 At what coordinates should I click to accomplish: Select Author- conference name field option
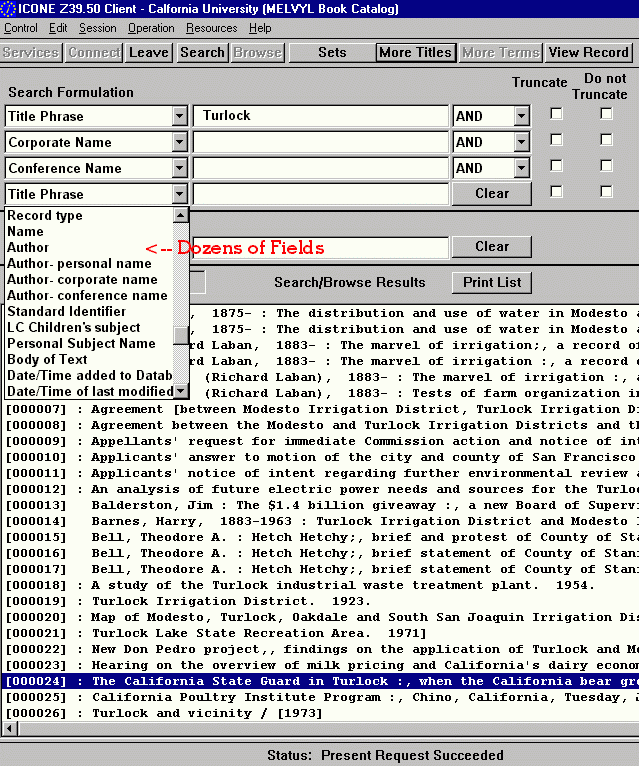87,296
